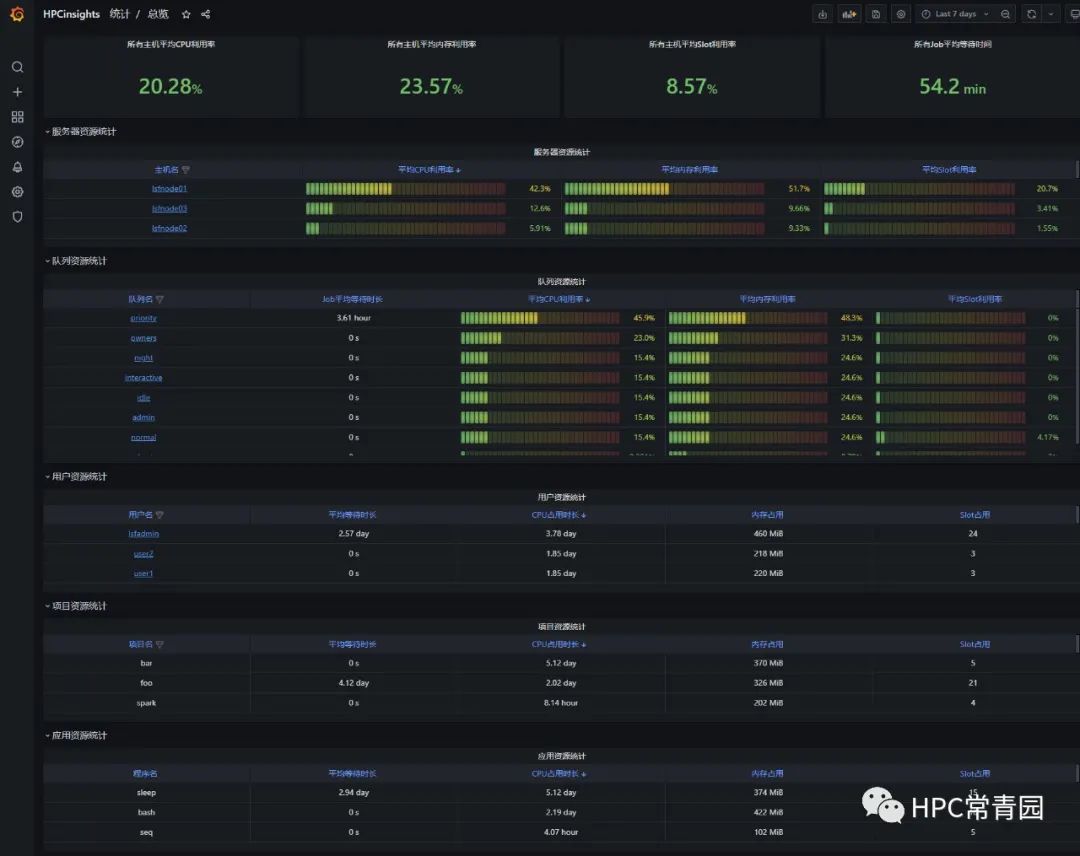This screenshot has width=1080, height=856.
Task: Select the bash application row name
Action: click(x=146, y=813)
